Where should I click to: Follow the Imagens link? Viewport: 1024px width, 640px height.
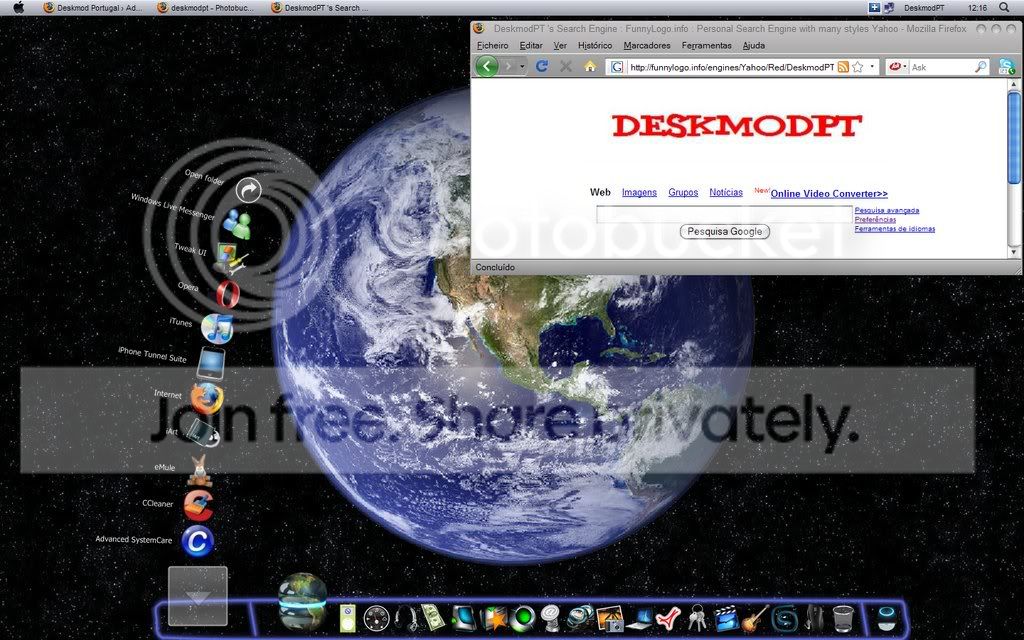[x=639, y=192]
